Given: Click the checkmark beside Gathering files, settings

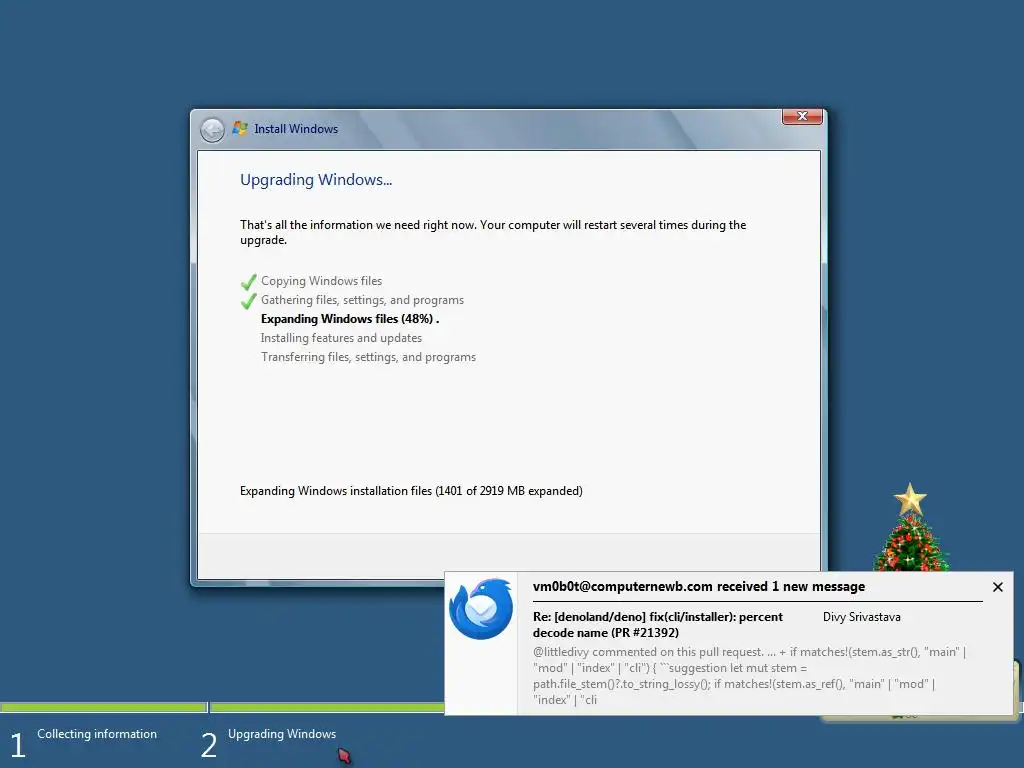Looking at the screenshot, I should tap(248, 301).
